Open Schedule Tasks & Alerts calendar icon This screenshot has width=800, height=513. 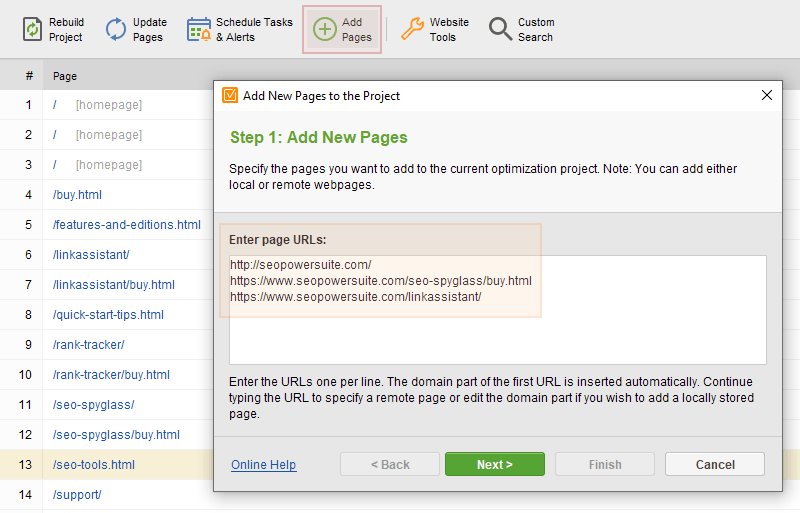(x=198, y=29)
